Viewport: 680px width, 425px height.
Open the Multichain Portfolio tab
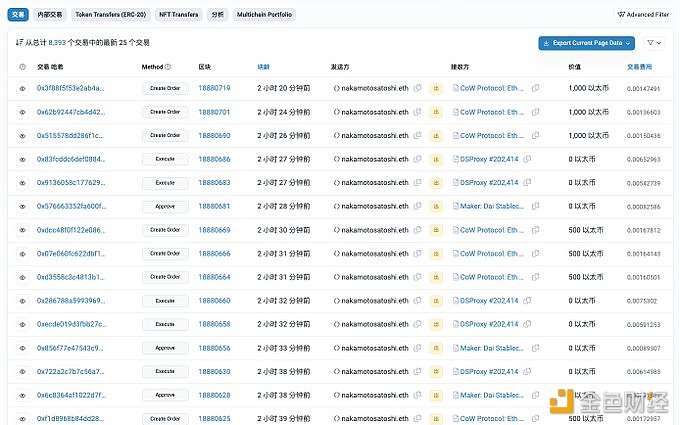[x=264, y=14]
